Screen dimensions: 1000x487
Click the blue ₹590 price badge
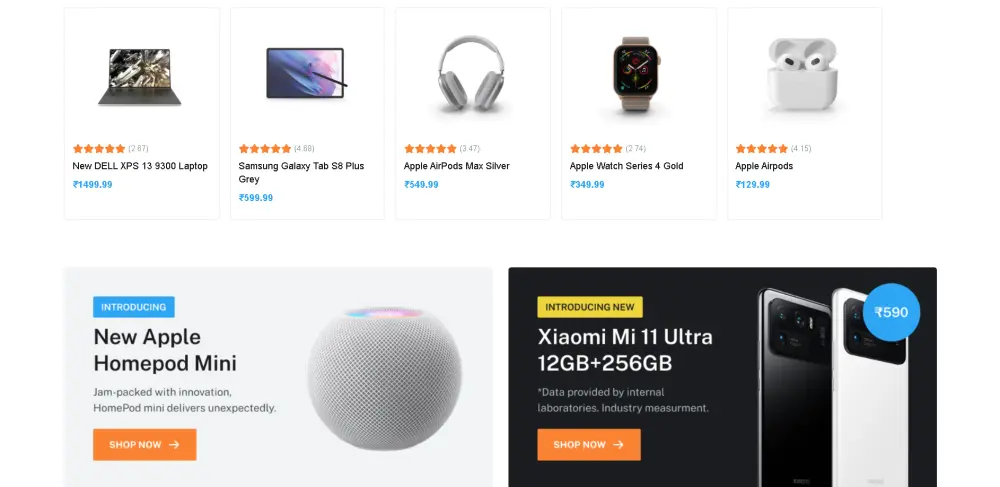[891, 312]
